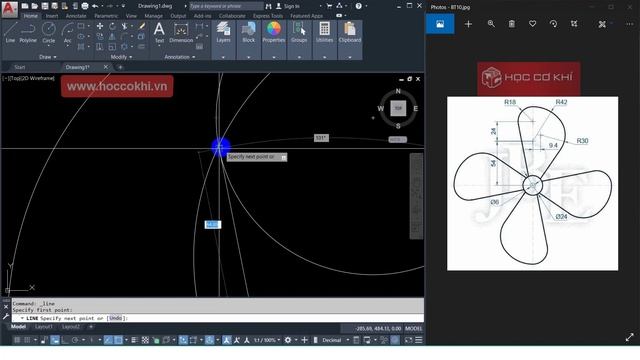Click the Undo arrow in quick access toolbar
Viewport: 640px width, 360px height.
pos(95,6)
